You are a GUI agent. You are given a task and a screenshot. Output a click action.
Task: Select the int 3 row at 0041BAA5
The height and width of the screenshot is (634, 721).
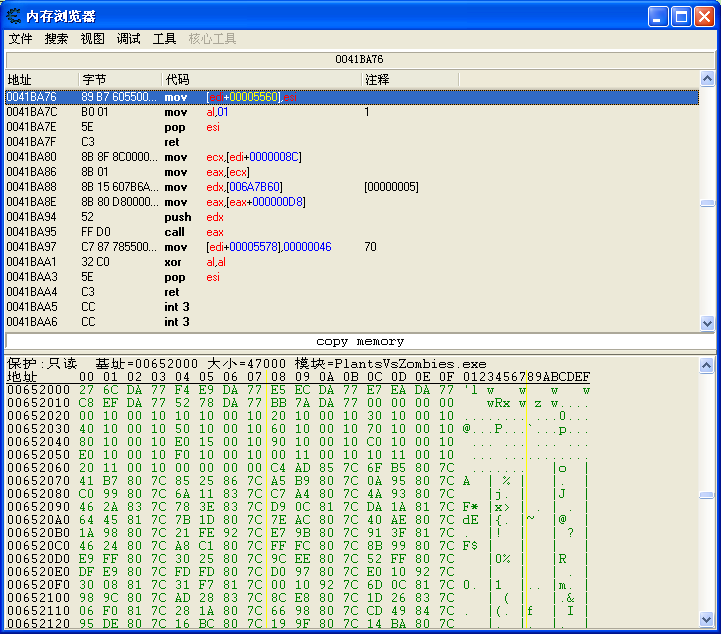click(352, 307)
